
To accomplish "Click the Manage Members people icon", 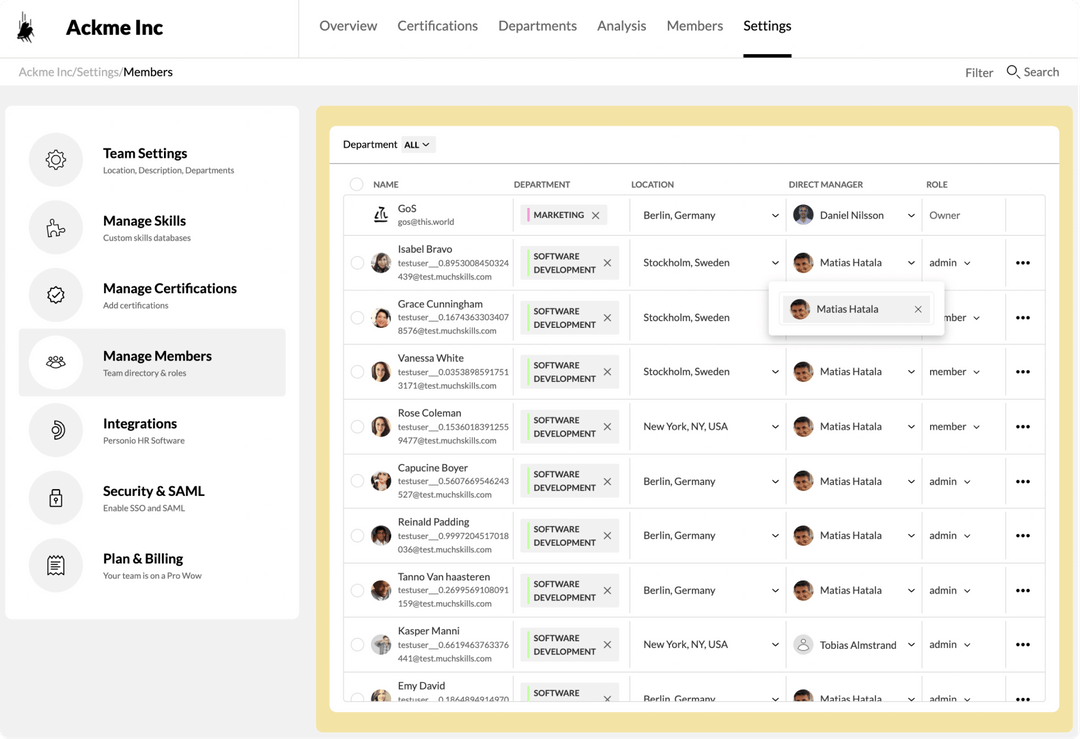I will (x=56, y=363).
